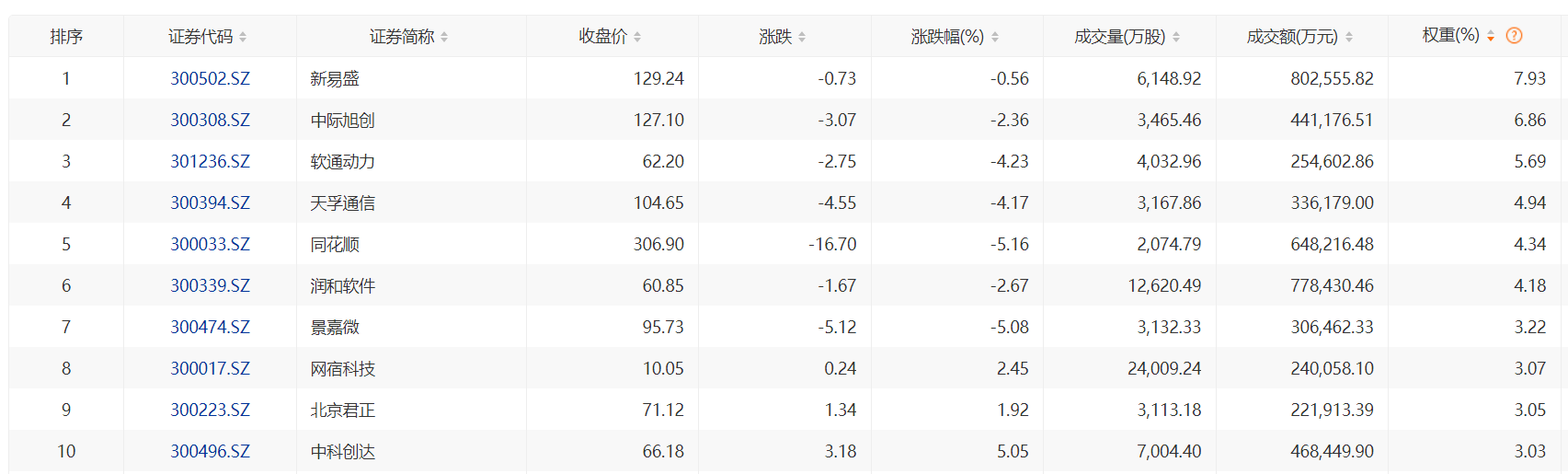Click the 排序 column header

click(66, 37)
